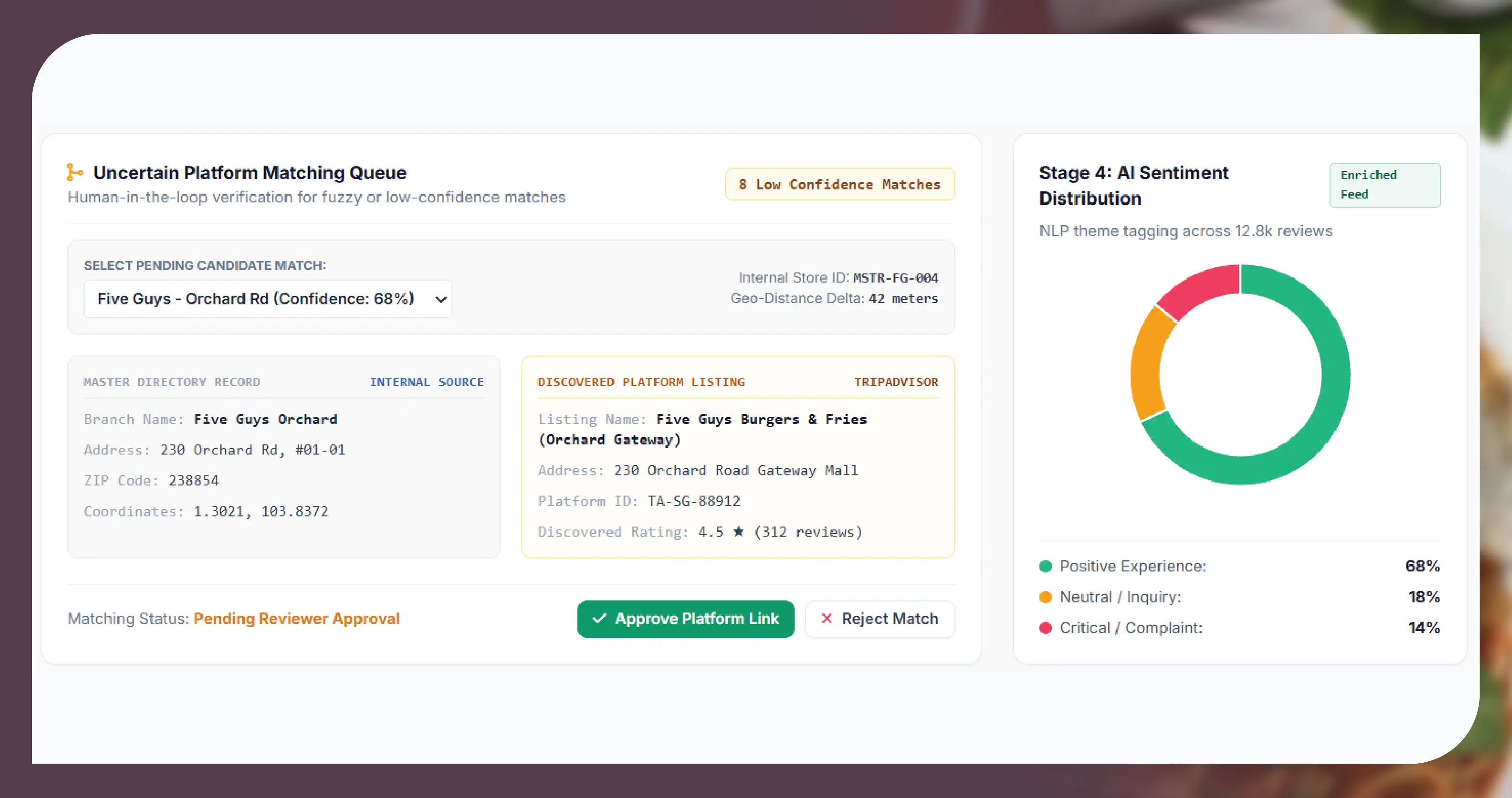Click the MASTER DIRECTORY RECORD header
1512x798 pixels.
172,382
